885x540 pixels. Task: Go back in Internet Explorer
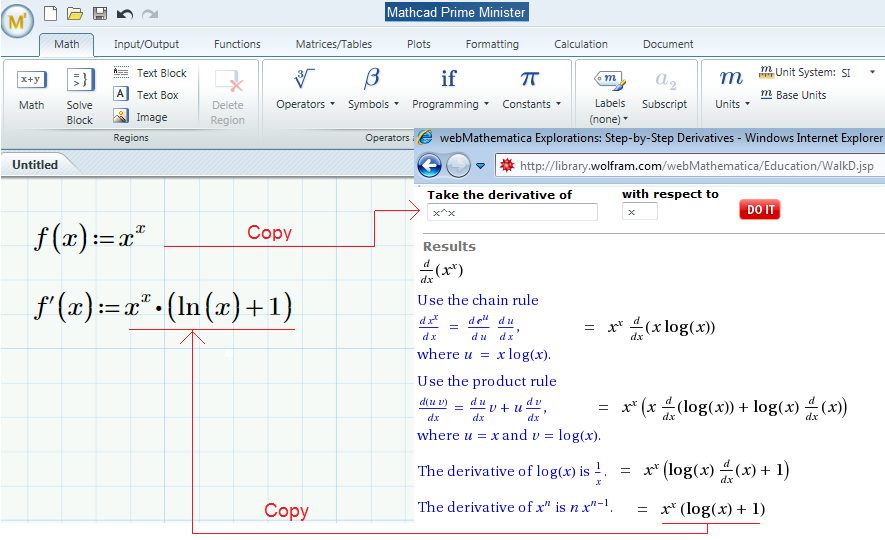(429, 166)
